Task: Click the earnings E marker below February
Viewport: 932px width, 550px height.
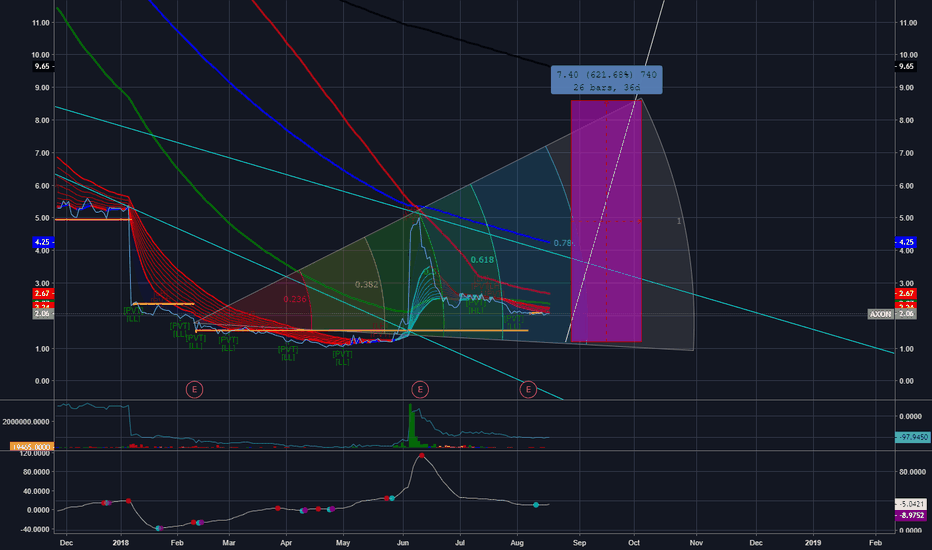Action: coord(194,389)
